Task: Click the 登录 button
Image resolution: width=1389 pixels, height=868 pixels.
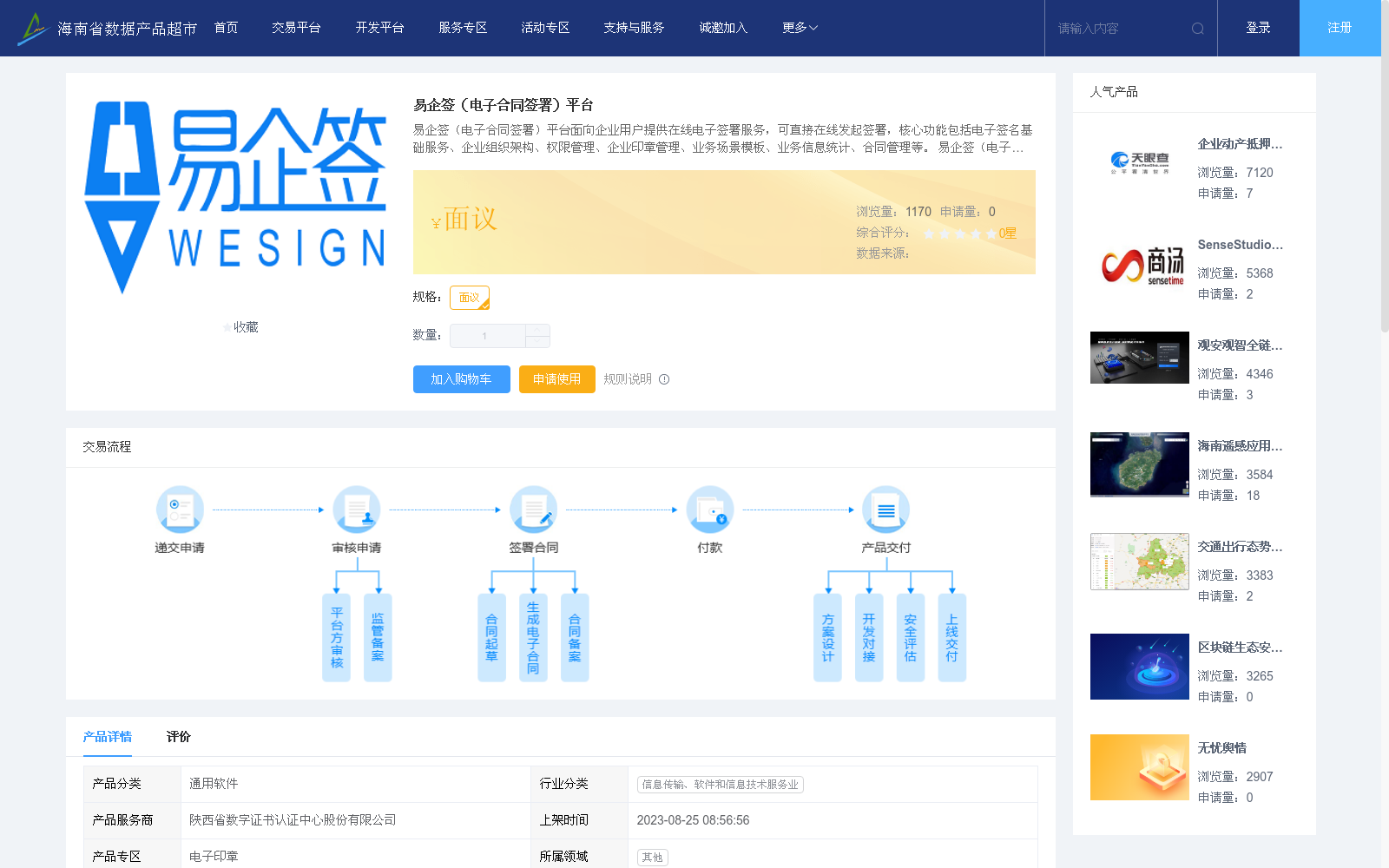Action: [1259, 28]
